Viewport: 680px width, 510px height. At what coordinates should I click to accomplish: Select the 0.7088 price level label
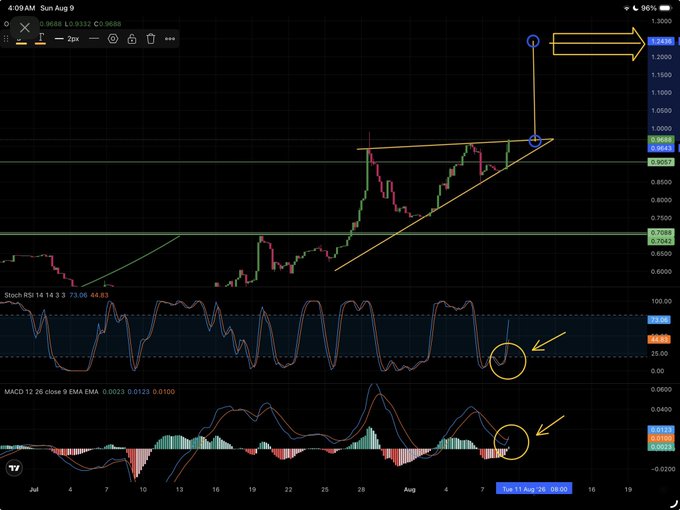[660, 233]
